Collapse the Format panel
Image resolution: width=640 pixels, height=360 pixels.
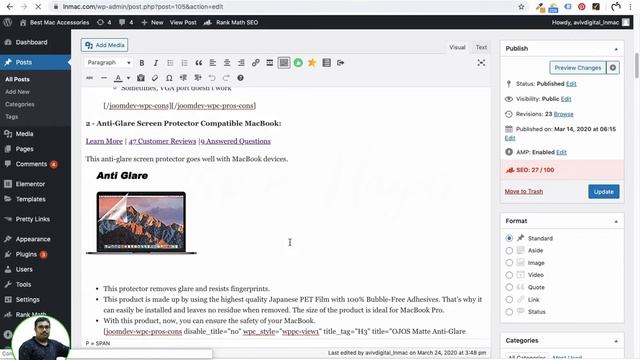[x=616, y=221]
